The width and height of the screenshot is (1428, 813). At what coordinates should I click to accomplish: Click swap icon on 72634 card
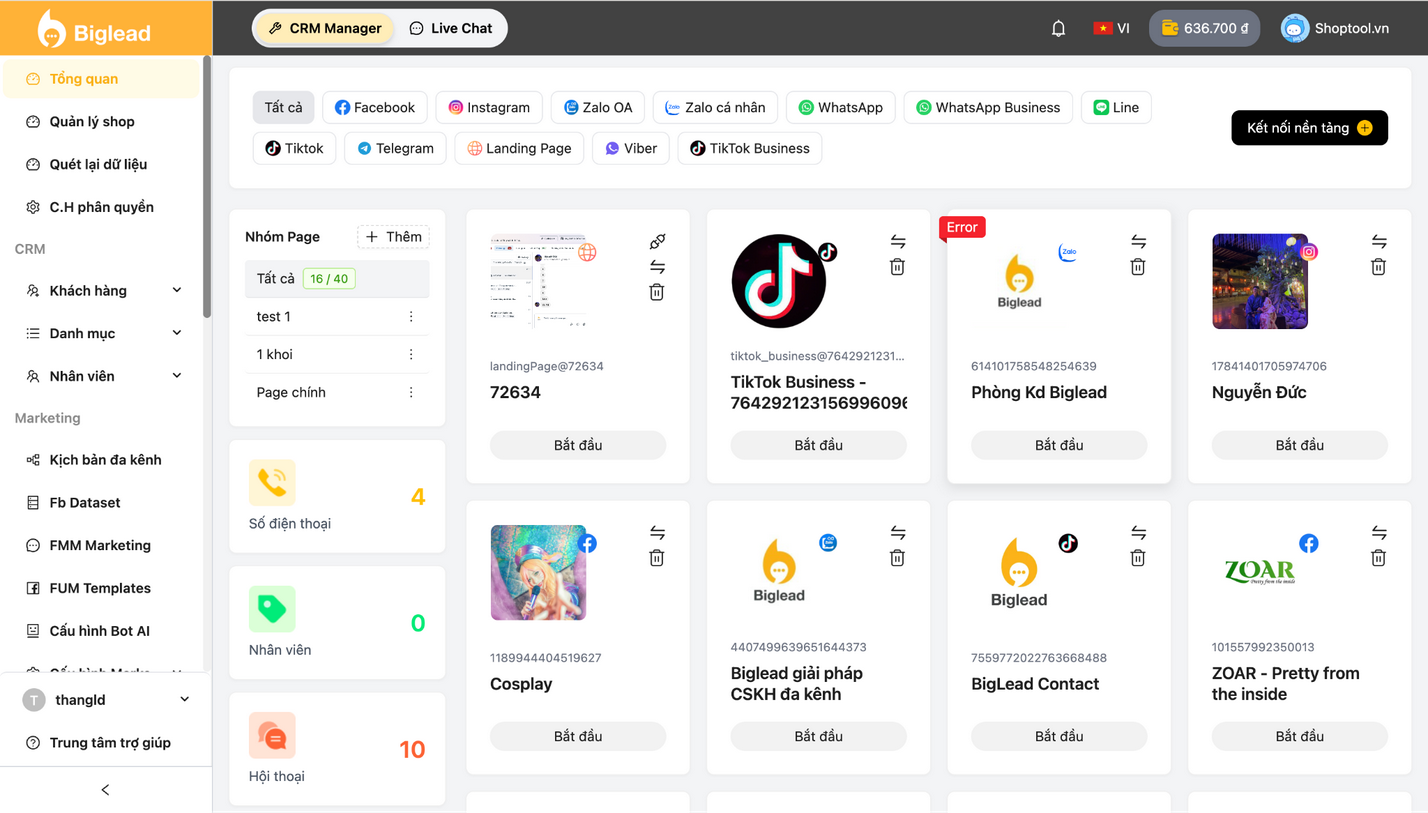657,267
